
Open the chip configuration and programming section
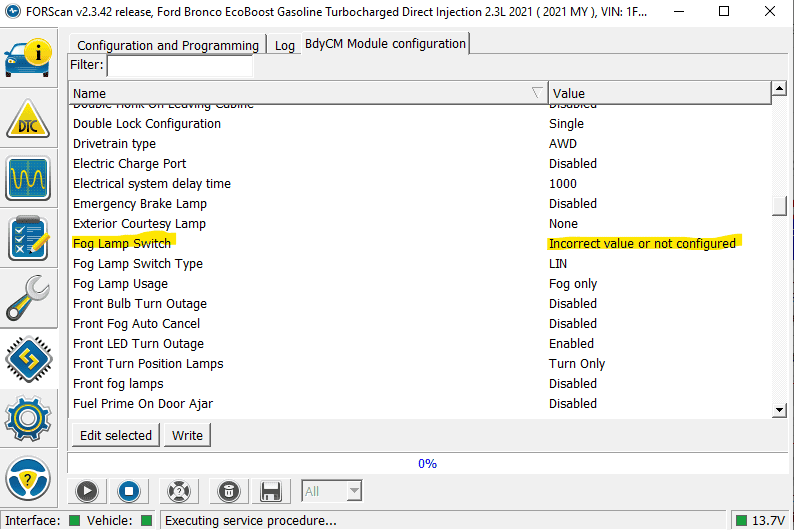point(28,358)
